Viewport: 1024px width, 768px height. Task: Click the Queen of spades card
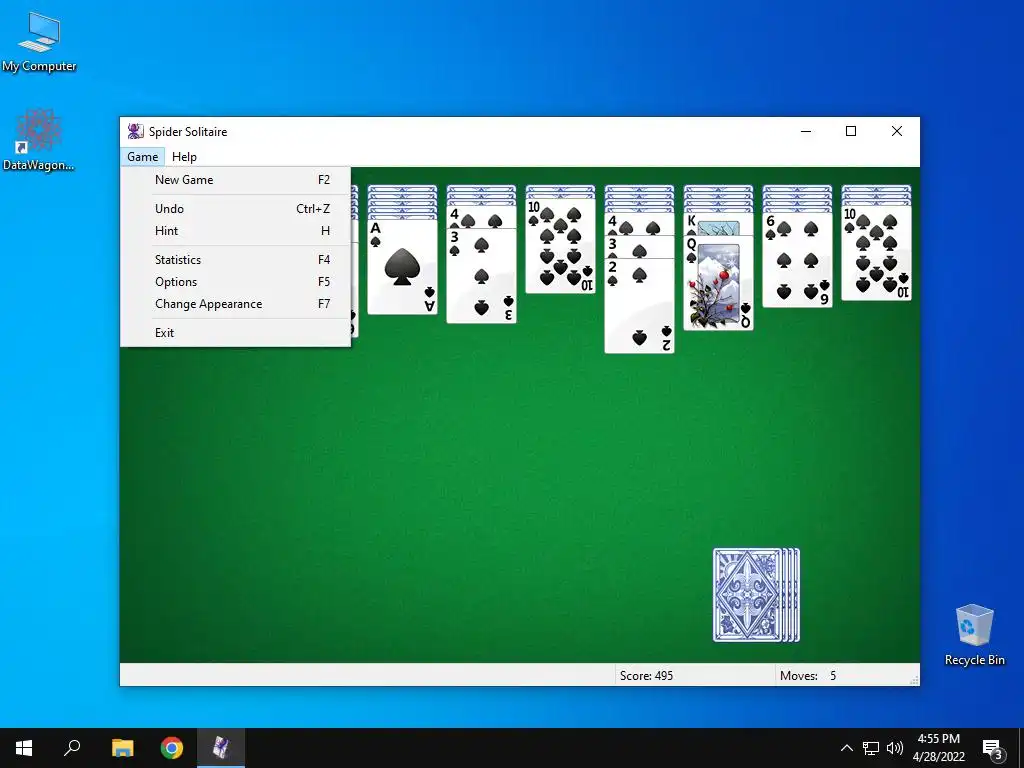718,283
